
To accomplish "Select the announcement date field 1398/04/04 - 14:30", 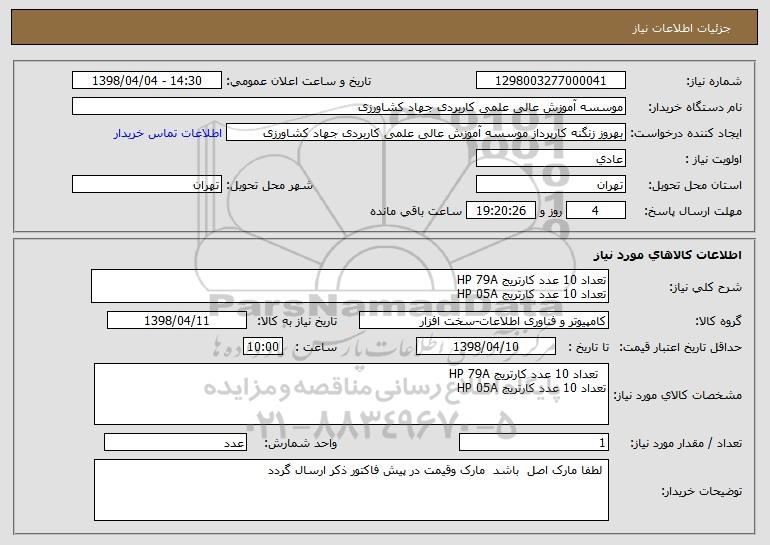I will 147,81.
